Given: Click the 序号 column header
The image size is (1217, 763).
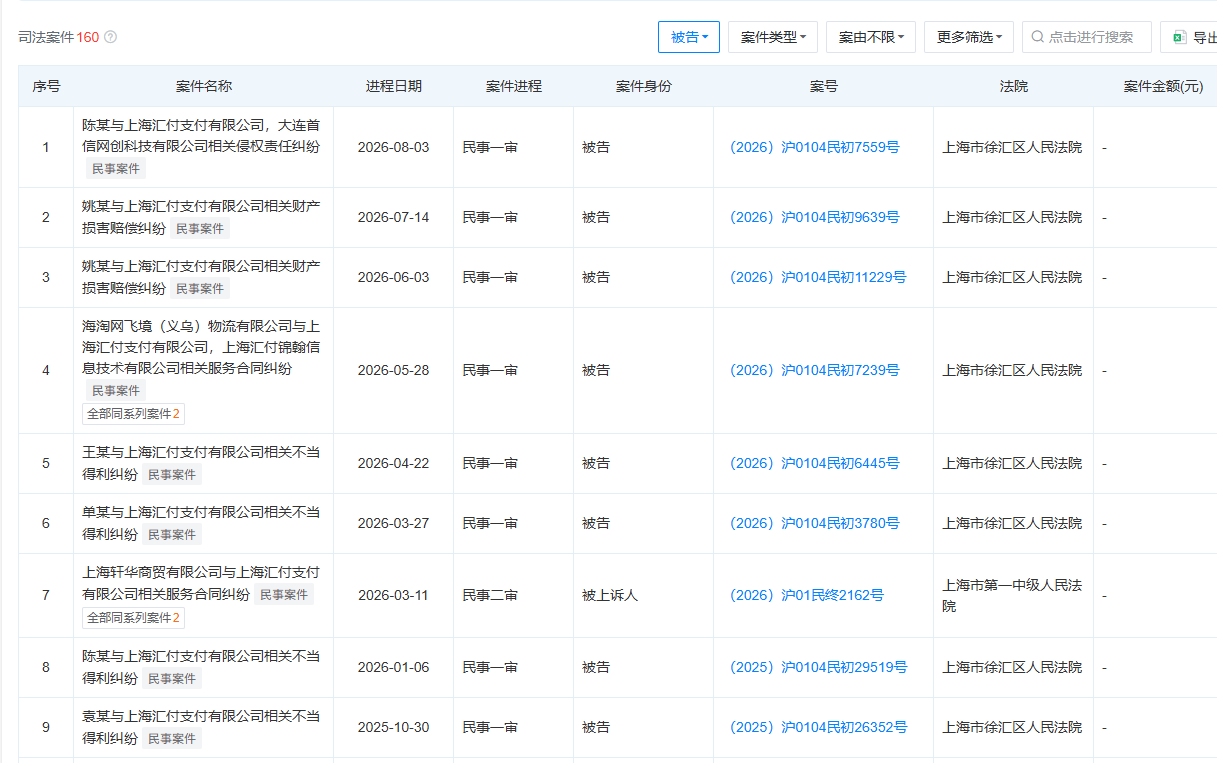Looking at the screenshot, I should 46,86.
